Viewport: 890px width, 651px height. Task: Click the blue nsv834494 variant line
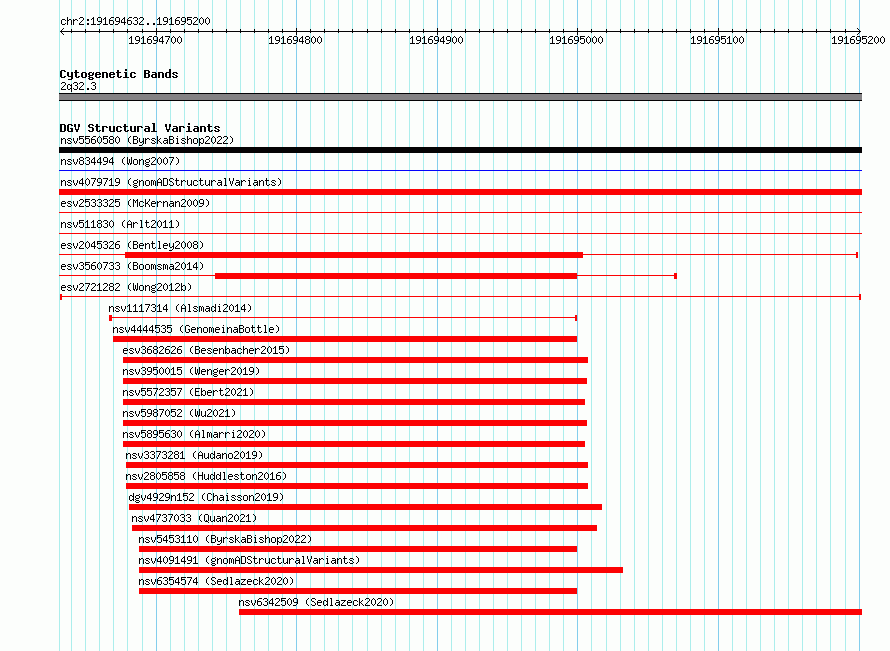click(460, 170)
